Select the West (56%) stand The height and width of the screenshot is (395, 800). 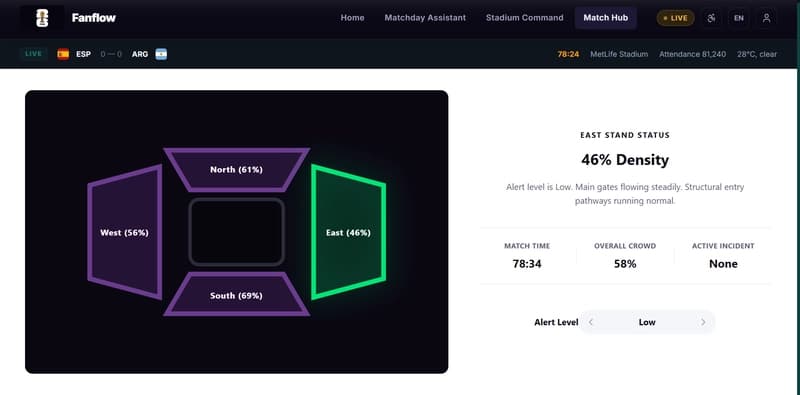click(125, 232)
